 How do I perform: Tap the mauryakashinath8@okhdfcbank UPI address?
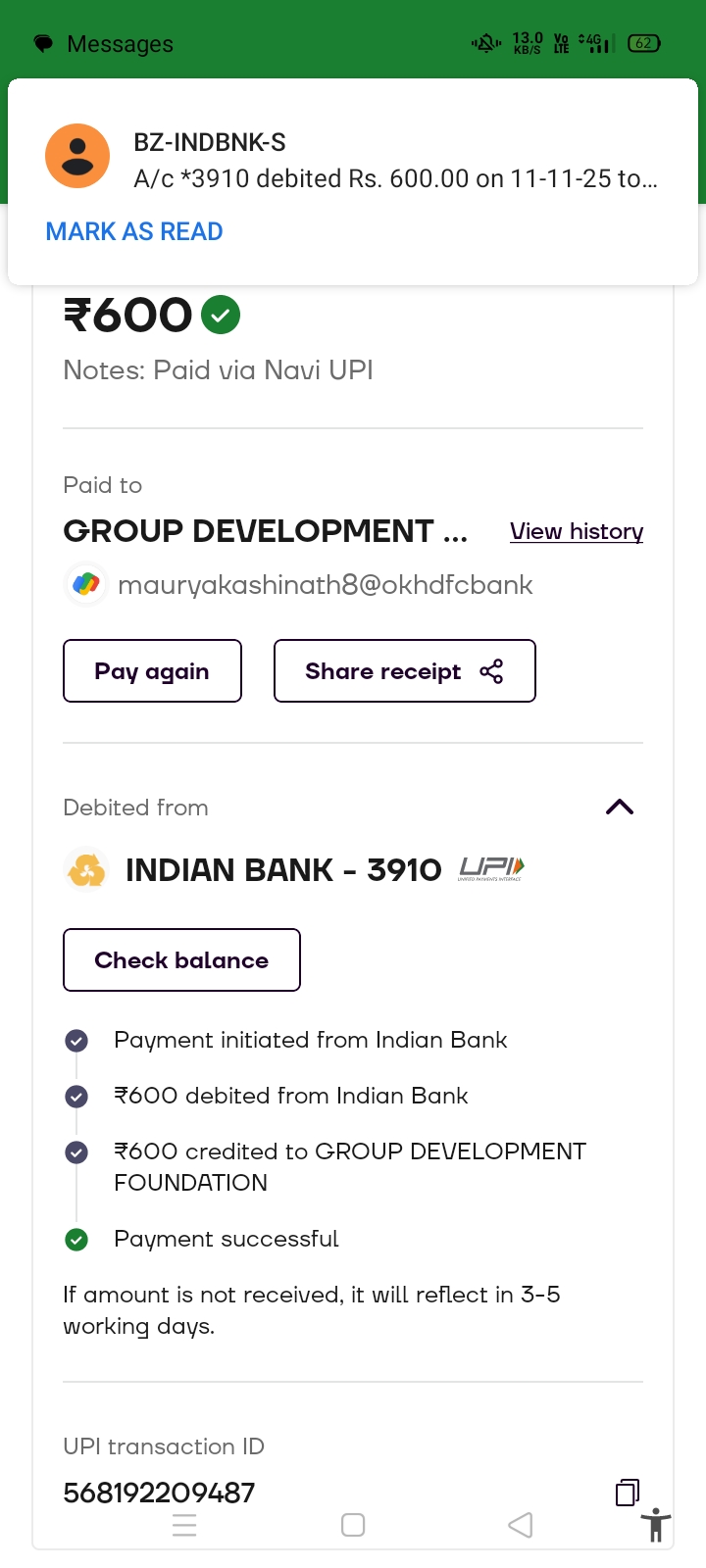pos(325,585)
